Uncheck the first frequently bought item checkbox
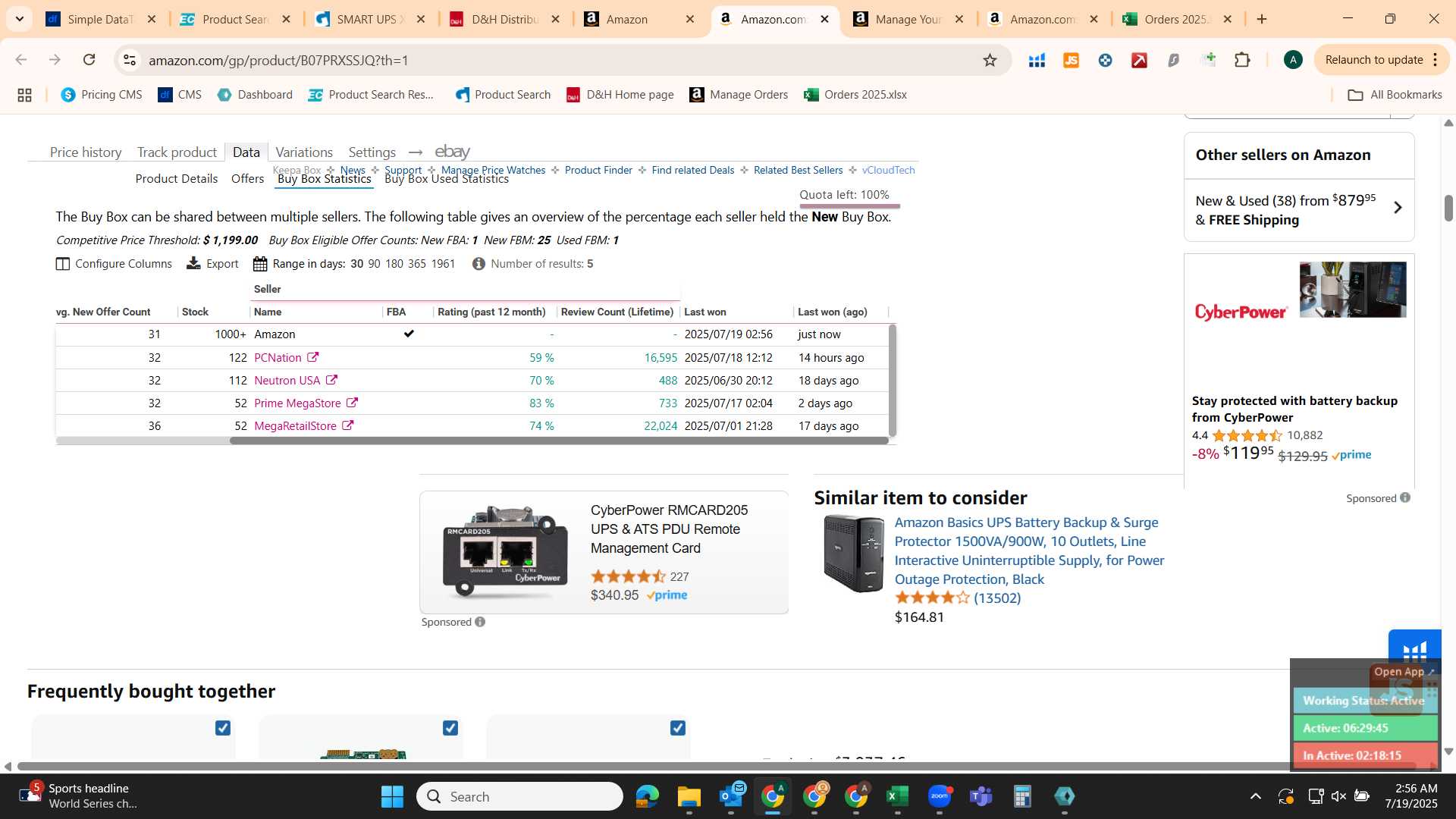This screenshot has width=1456, height=819. 222,728
